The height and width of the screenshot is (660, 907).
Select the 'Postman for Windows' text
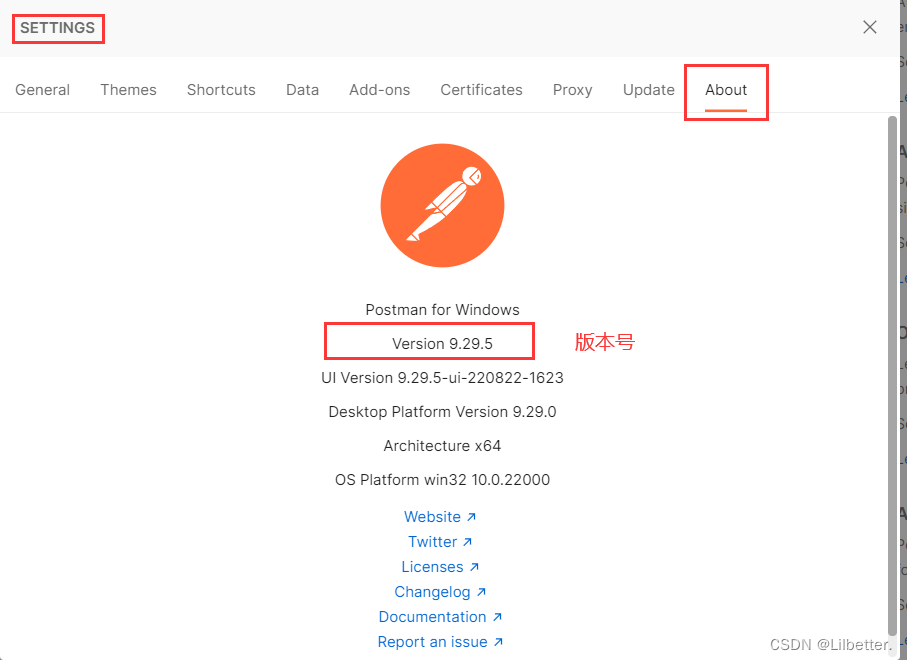pos(443,309)
